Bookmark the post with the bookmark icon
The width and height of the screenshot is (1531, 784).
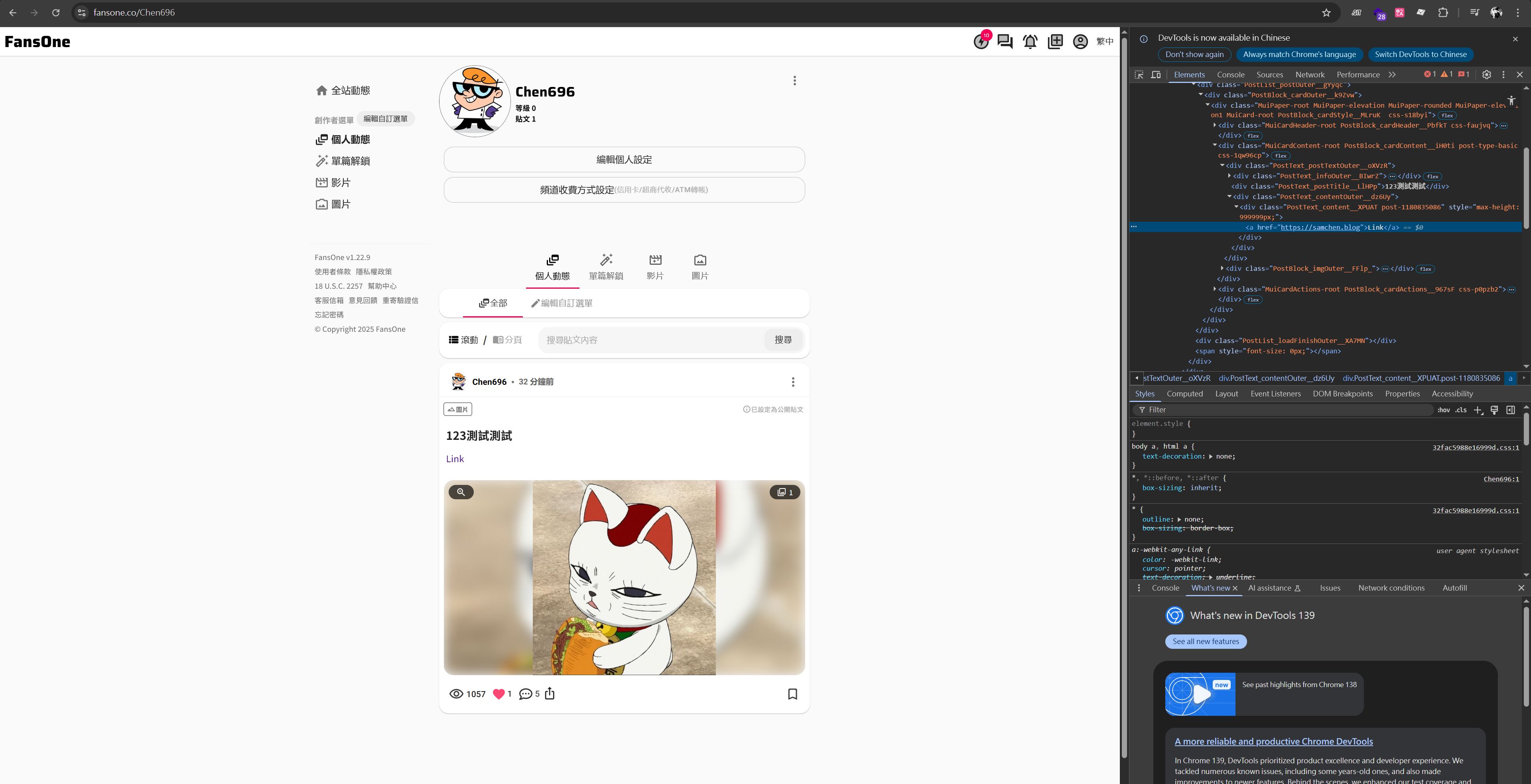[792, 693]
